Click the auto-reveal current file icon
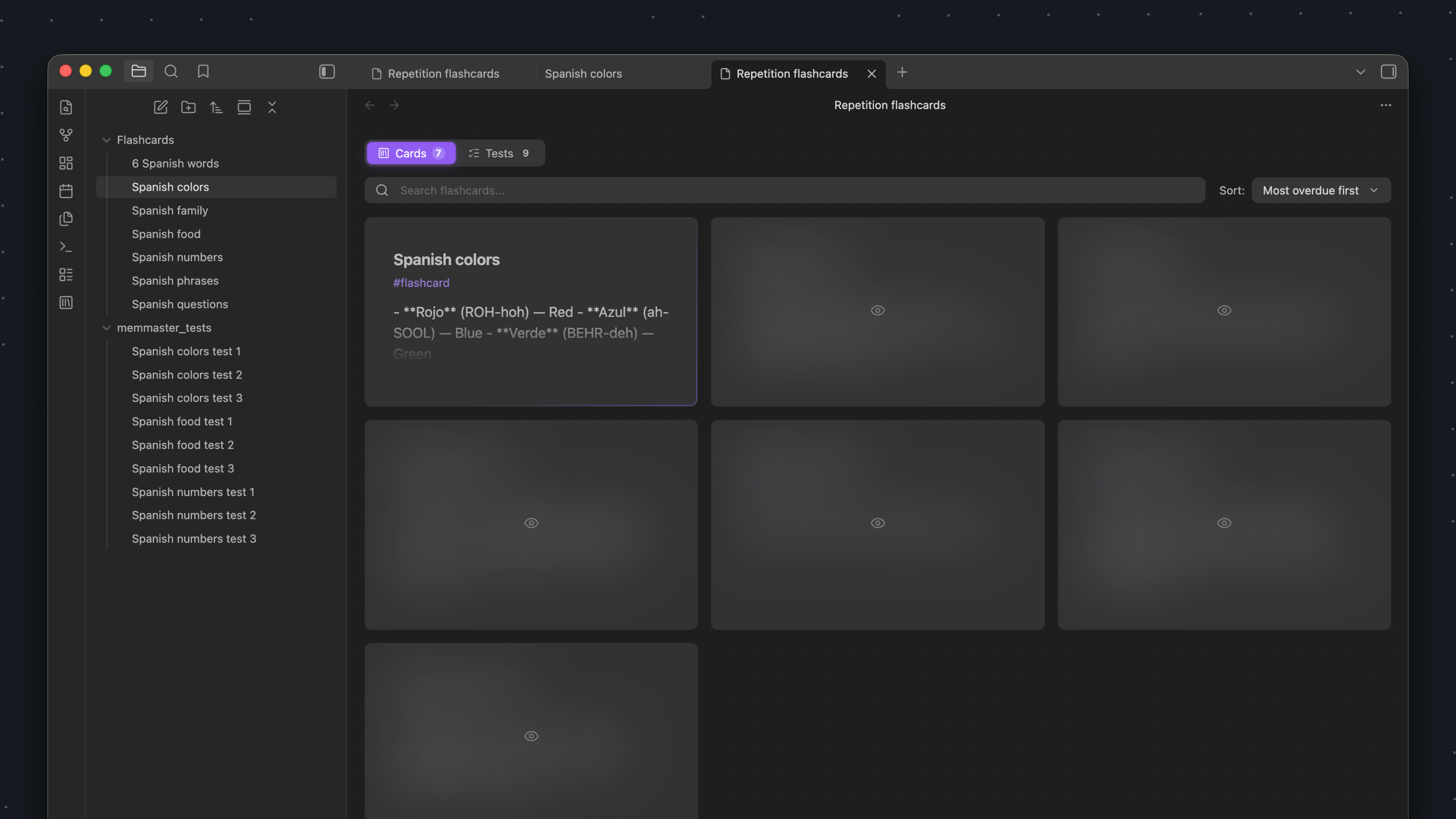The width and height of the screenshot is (1456, 819). pyautogui.click(x=244, y=107)
